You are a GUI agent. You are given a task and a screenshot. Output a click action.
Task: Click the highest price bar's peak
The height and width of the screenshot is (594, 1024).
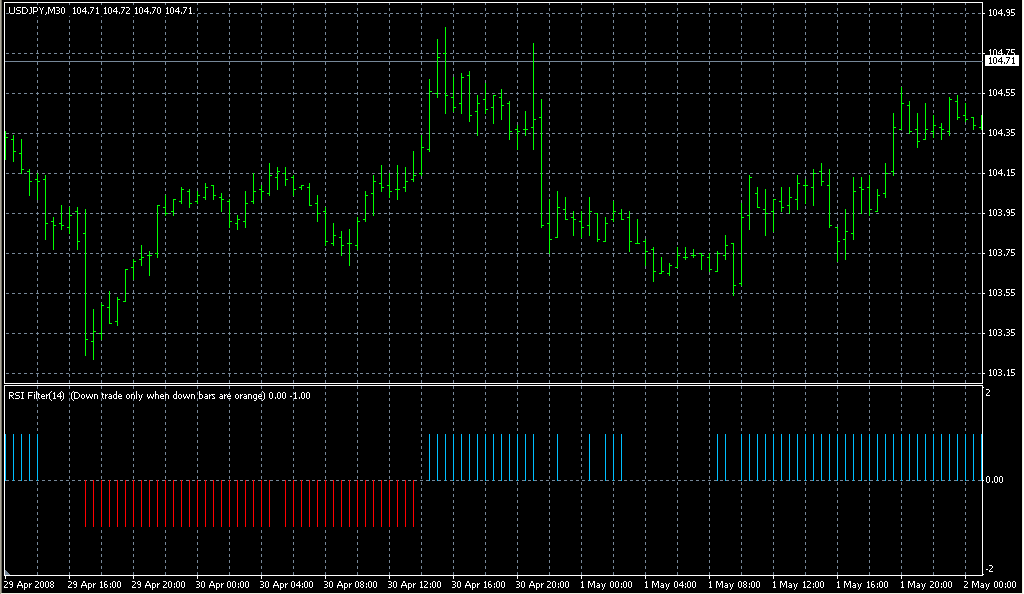[445, 28]
